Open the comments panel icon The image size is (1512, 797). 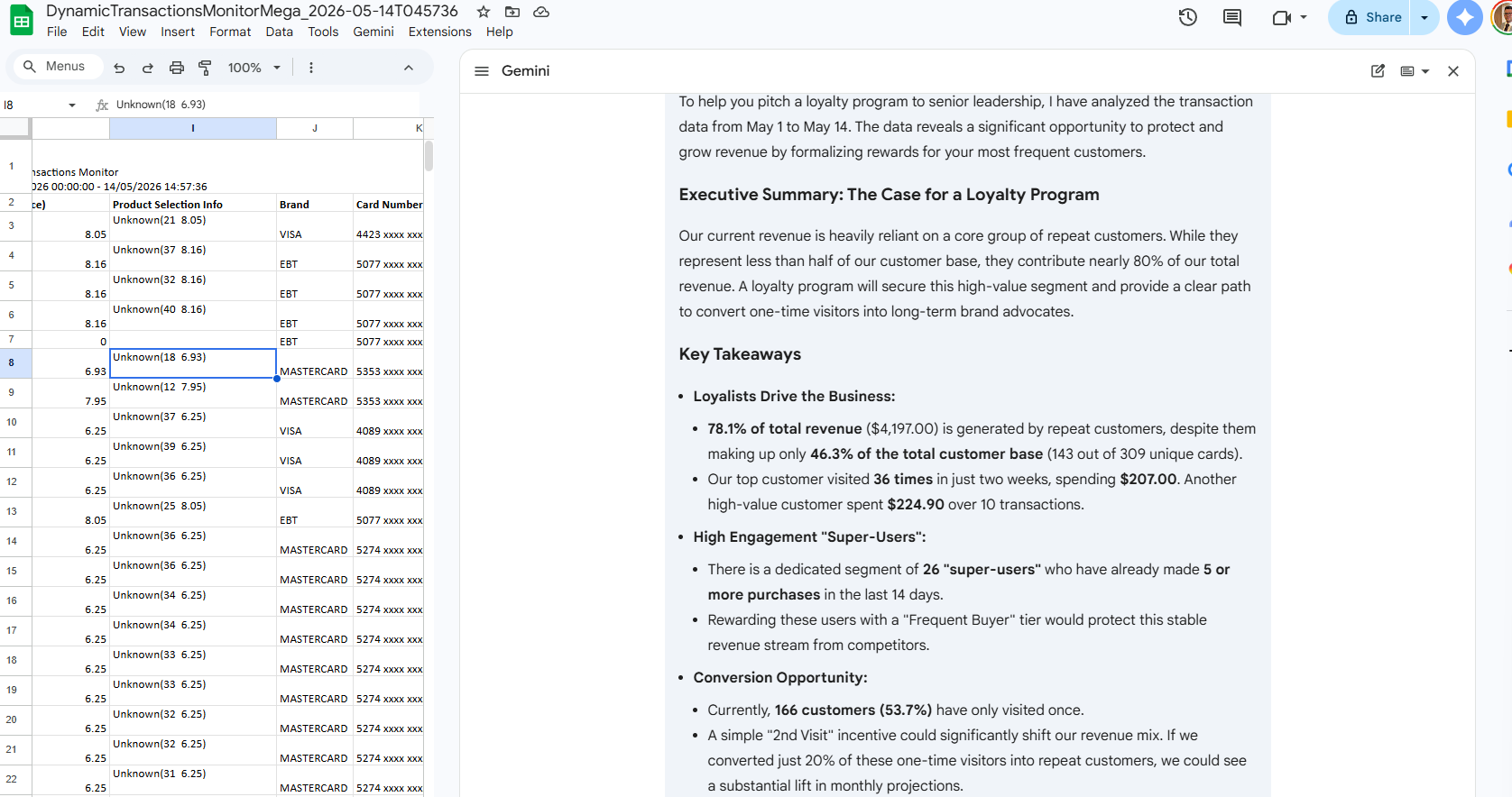(1232, 17)
